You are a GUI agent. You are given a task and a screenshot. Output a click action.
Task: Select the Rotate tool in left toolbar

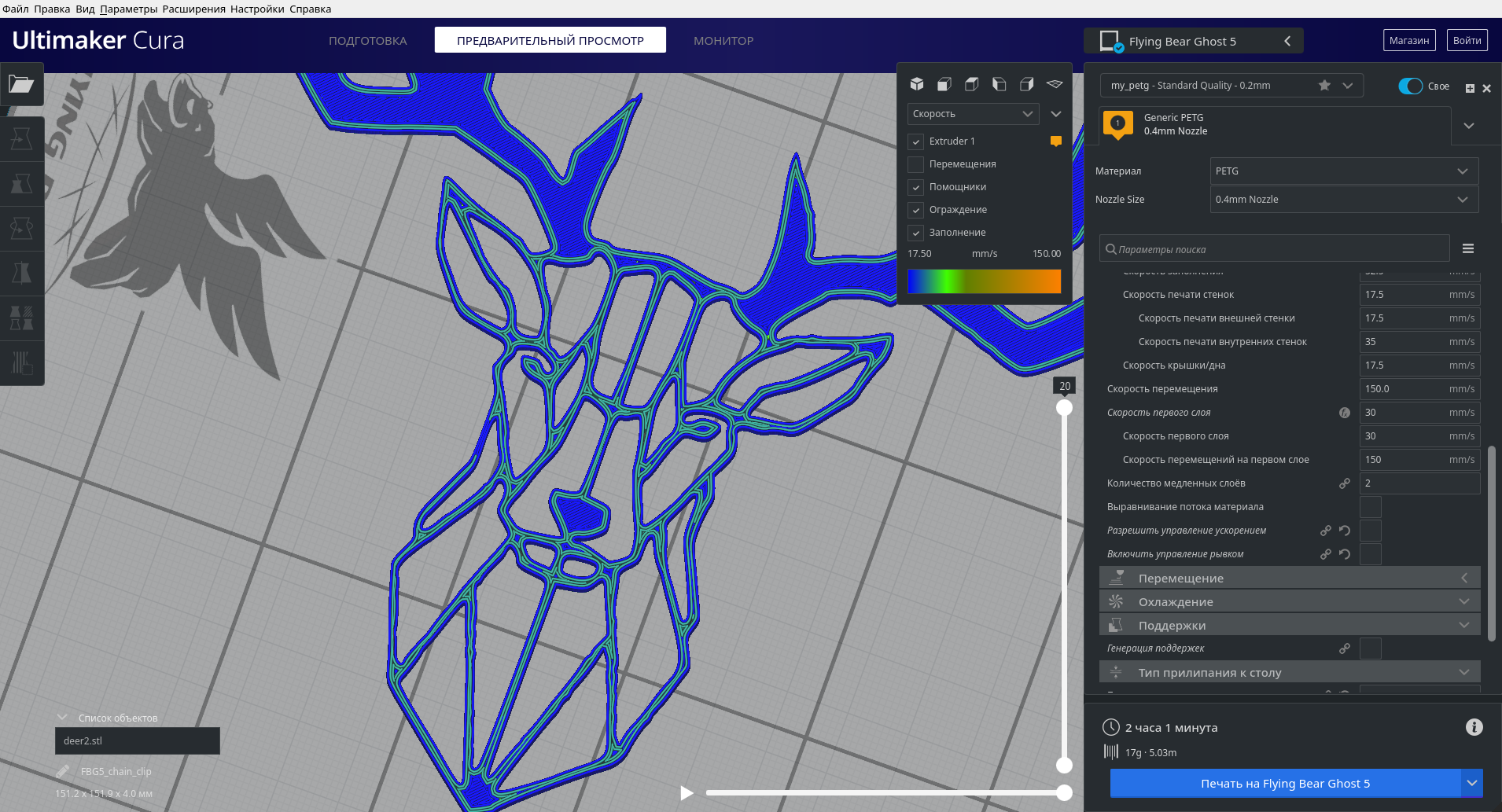coord(21,229)
